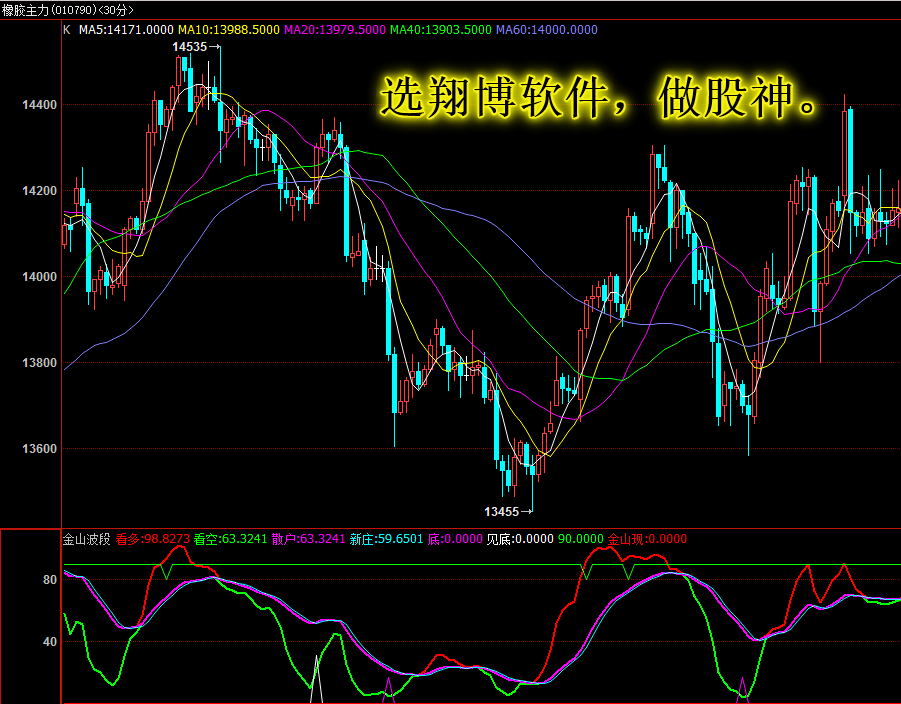
Task: Select the 看空 indicator value label
Action: (230, 539)
